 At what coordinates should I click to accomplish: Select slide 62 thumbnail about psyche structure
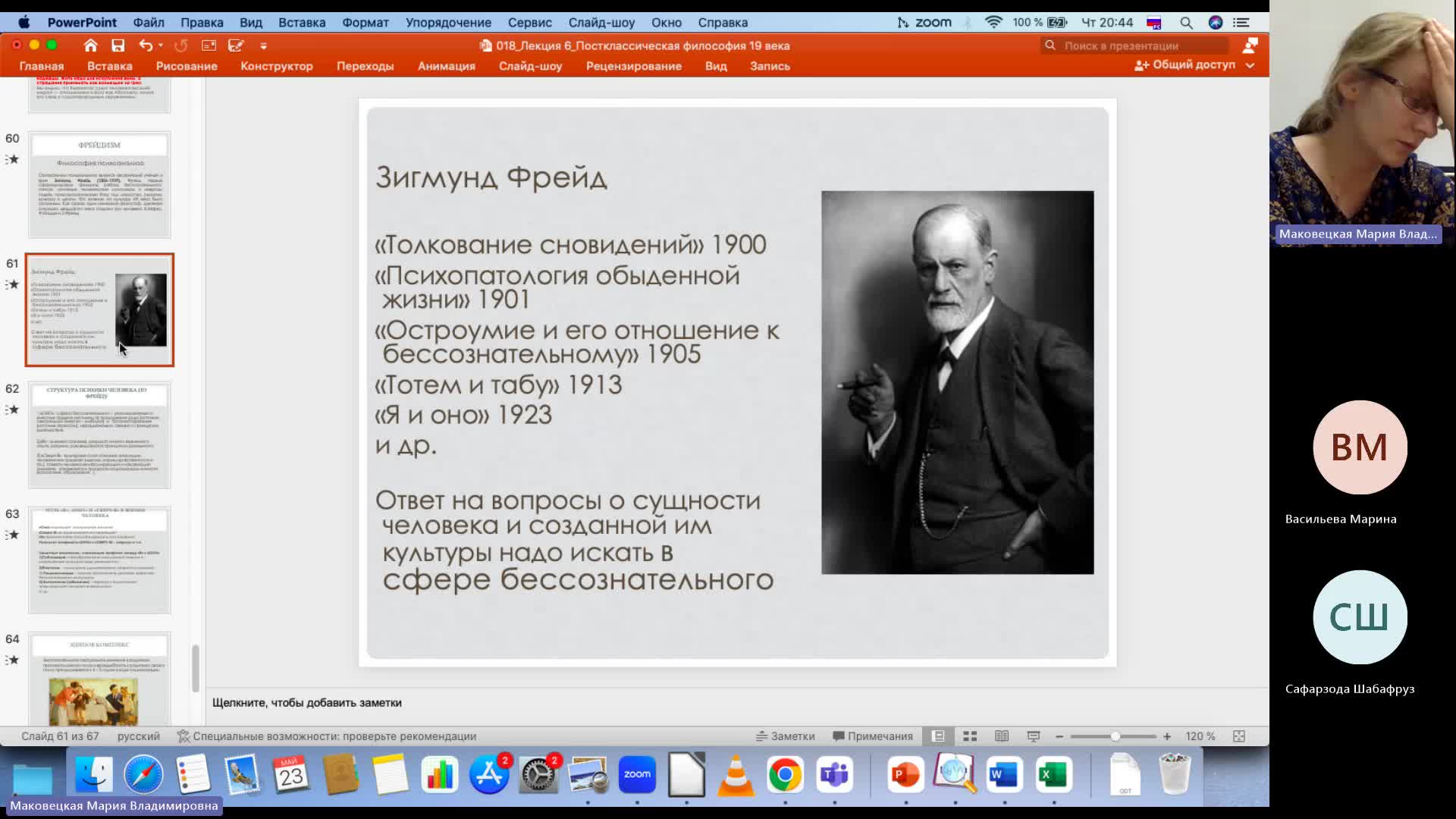[x=99, y=435]
